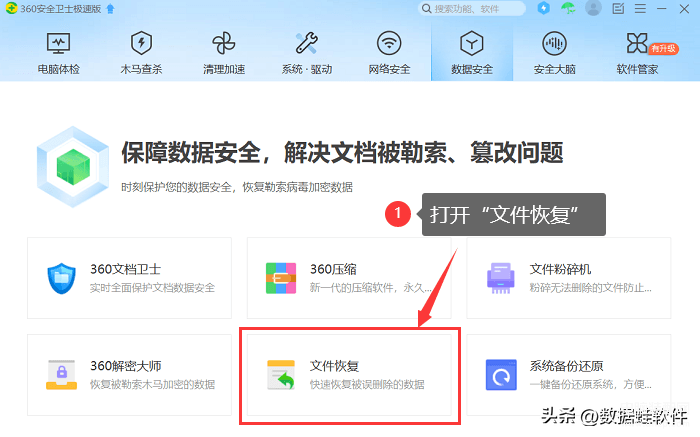Open 文件恢复 card title

click(334, 366)
